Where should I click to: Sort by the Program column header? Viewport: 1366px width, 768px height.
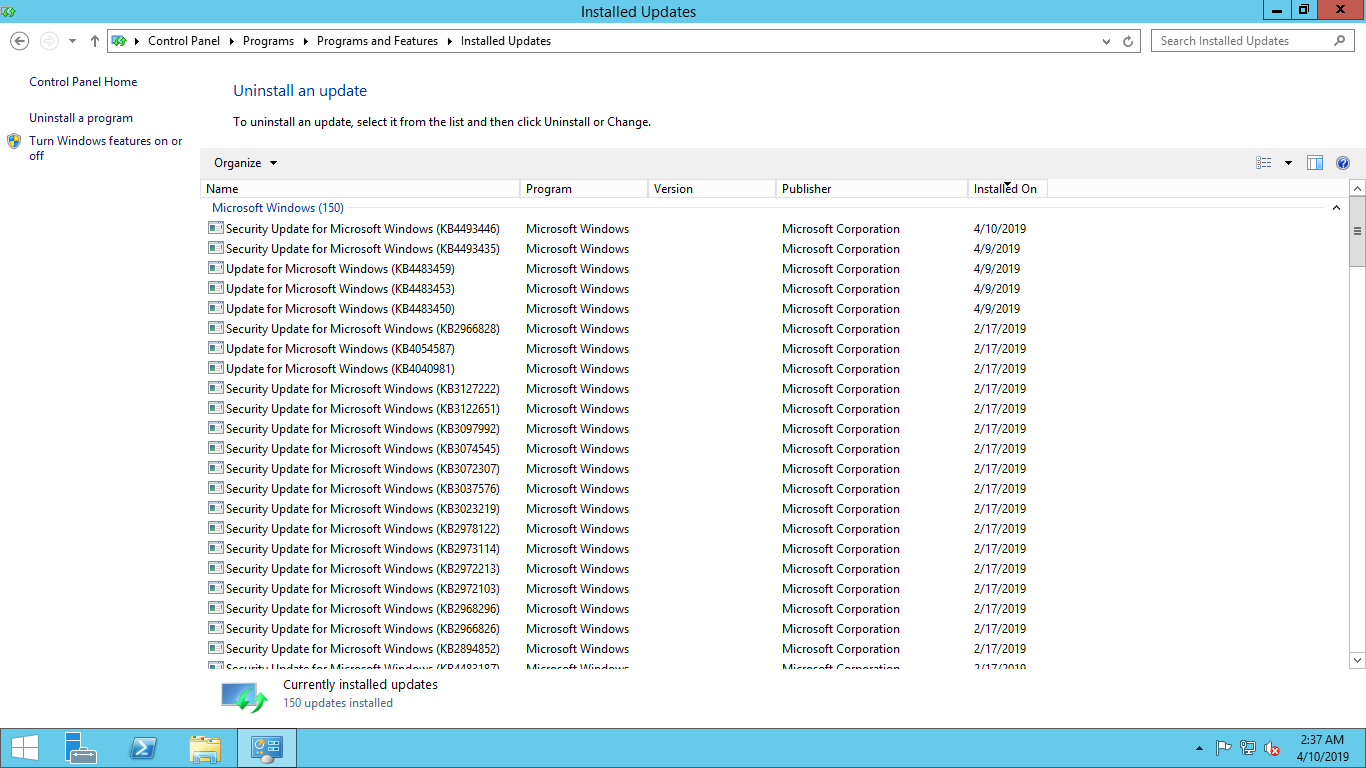584,189
